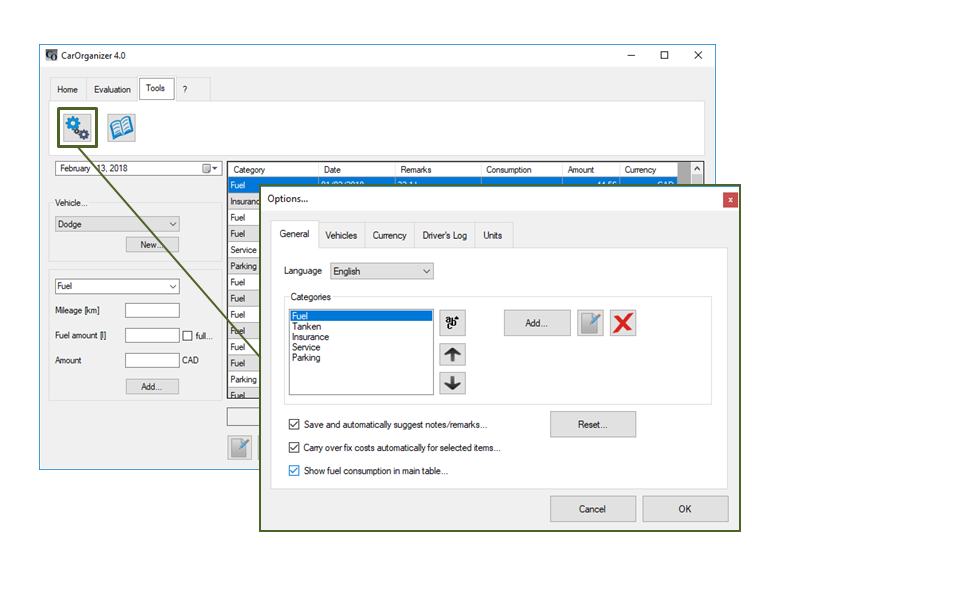The width and height of the screenshot is (960, 600).
Task: Disable Show fuel consumption in main table
Action: 294,471
